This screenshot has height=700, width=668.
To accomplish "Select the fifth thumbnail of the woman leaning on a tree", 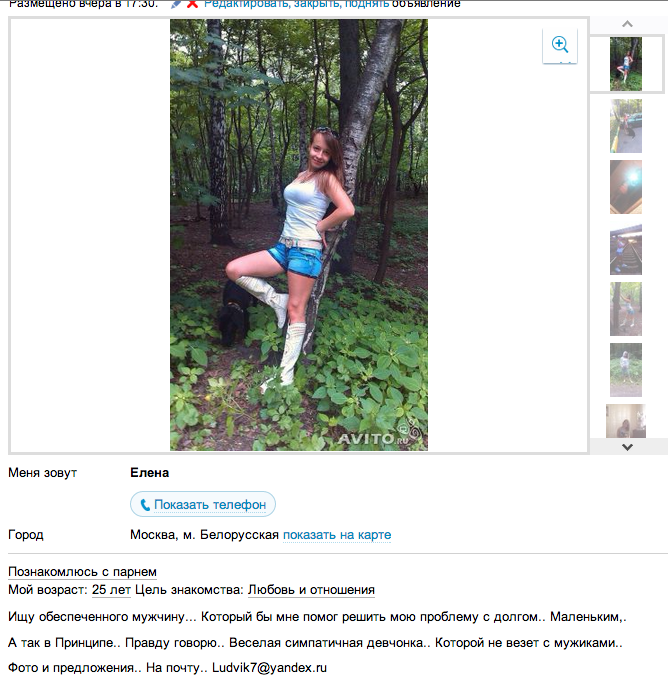I will coord(626,309).
